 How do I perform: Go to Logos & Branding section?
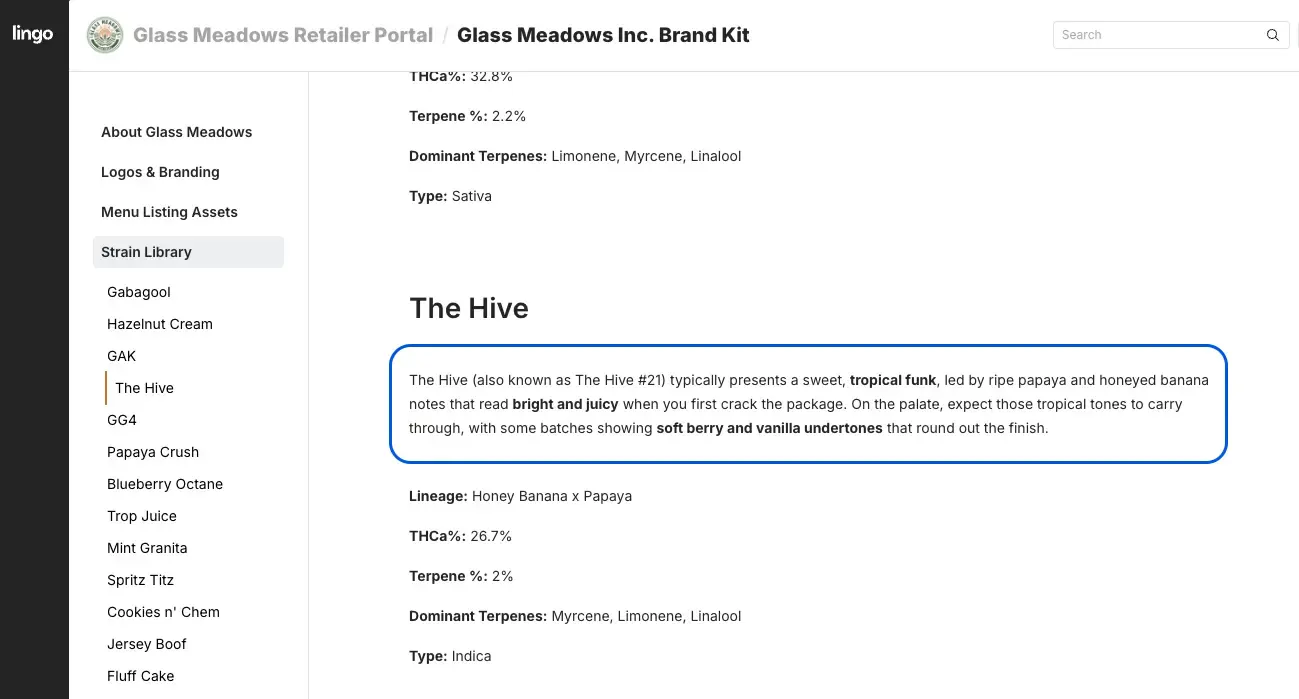coord(160,172)
